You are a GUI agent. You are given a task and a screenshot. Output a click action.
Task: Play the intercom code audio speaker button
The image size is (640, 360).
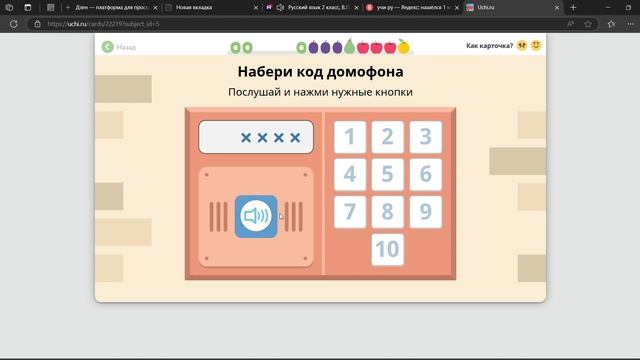click(256, 216)
